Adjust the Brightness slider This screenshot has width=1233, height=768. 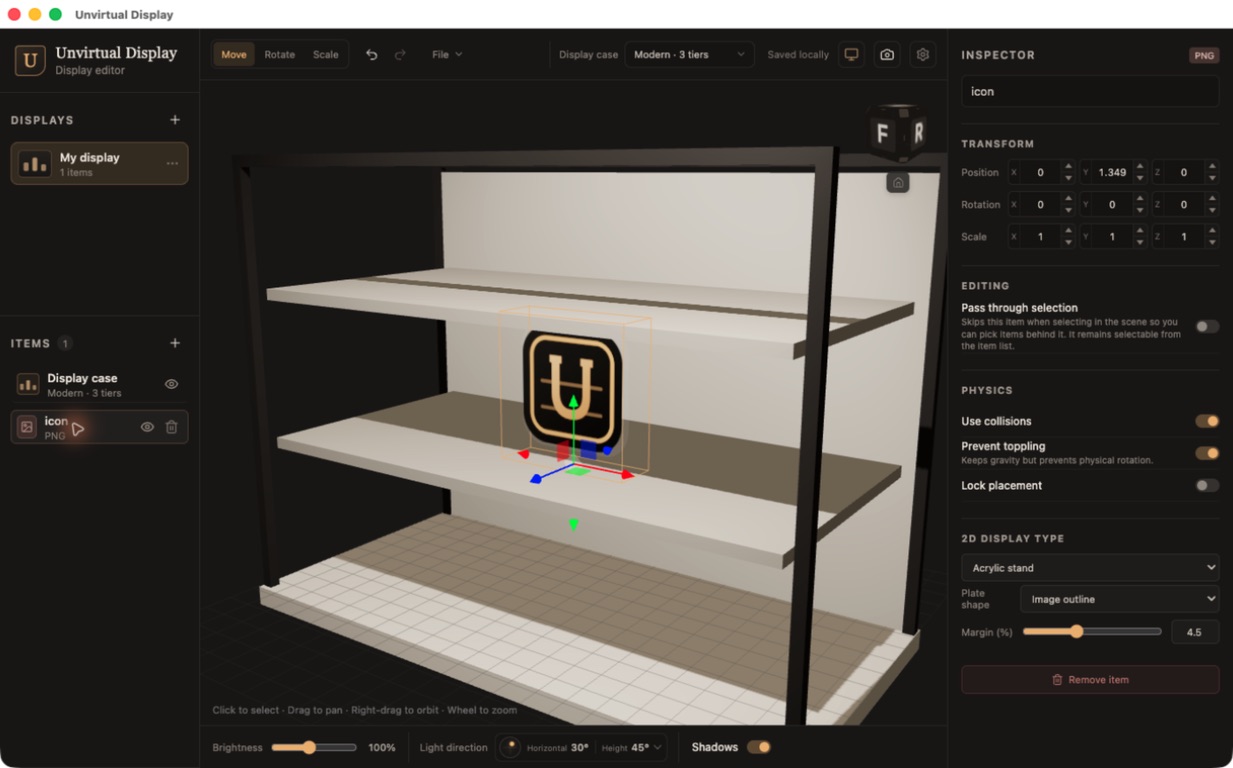(314, 747)
